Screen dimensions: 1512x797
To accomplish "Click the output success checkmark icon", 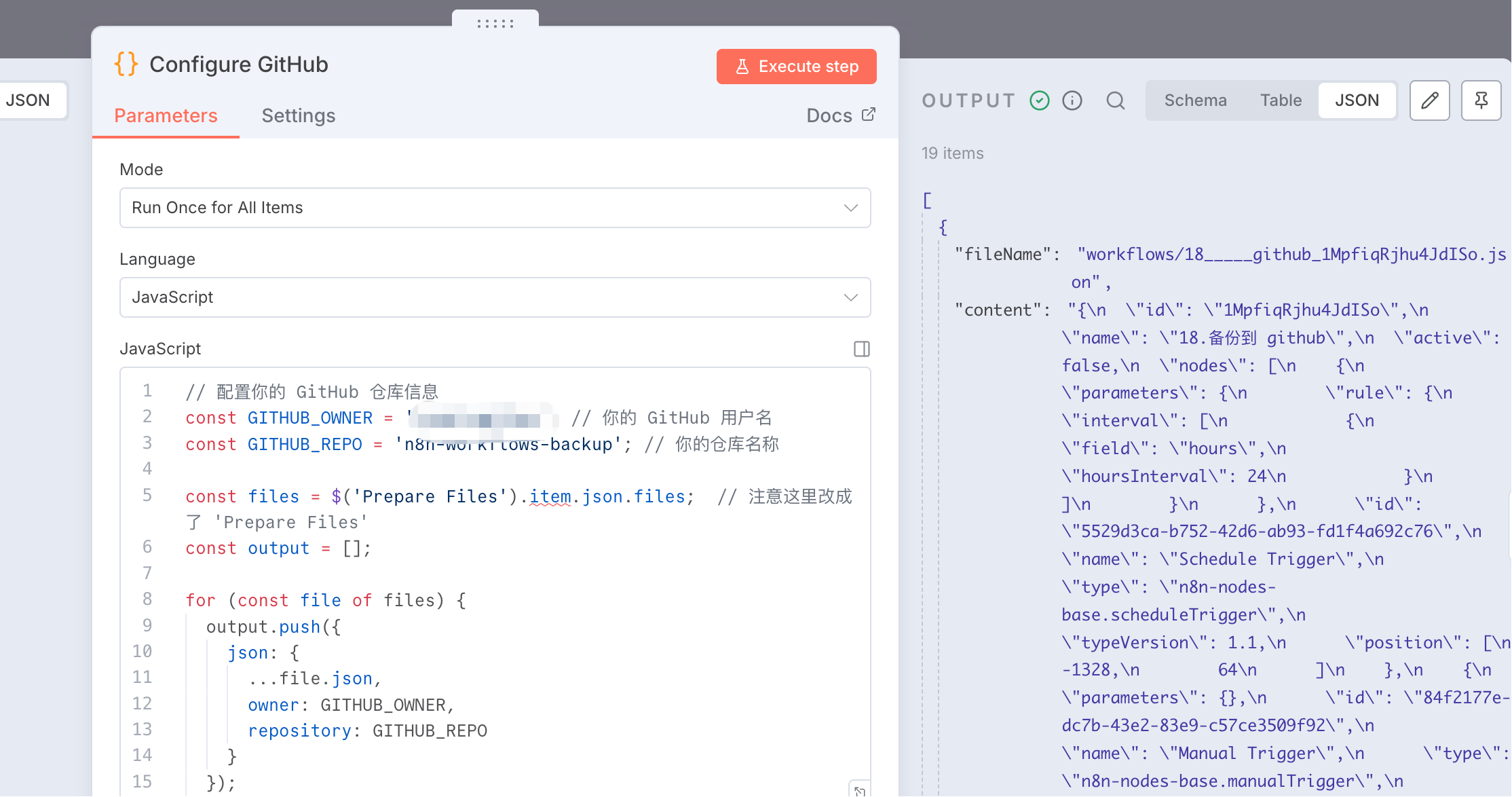I will coord(1040,100).
